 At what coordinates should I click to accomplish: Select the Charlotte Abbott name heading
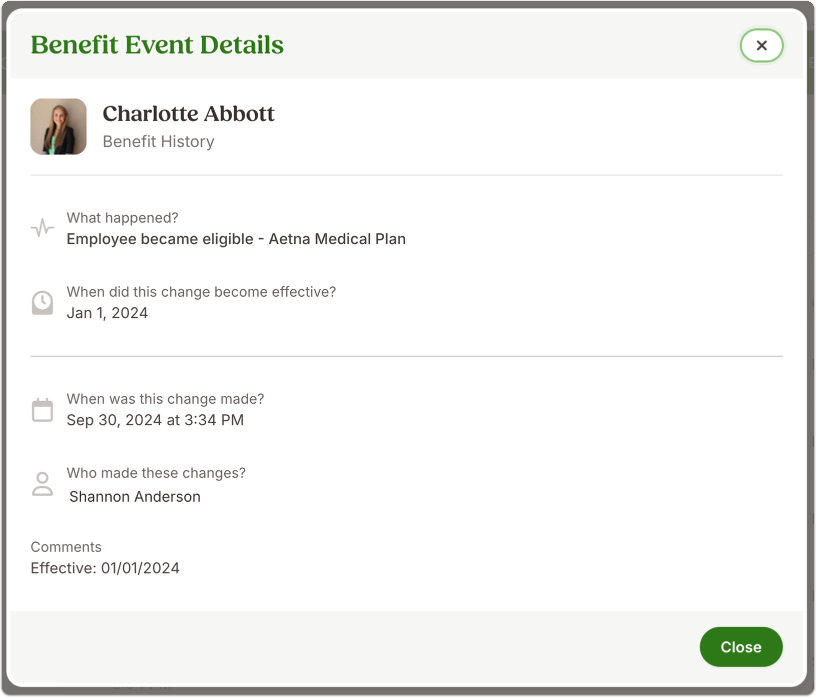(x=188, y=113)
